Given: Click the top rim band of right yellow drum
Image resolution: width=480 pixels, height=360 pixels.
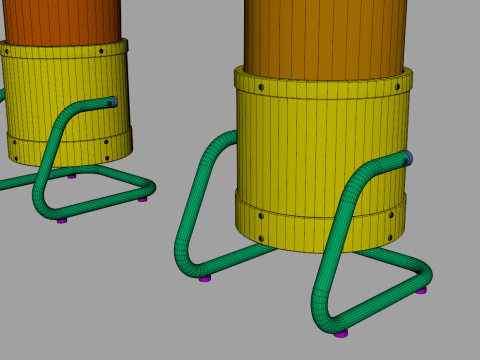Looking at the screenshot, I should [x=323, y=87].
